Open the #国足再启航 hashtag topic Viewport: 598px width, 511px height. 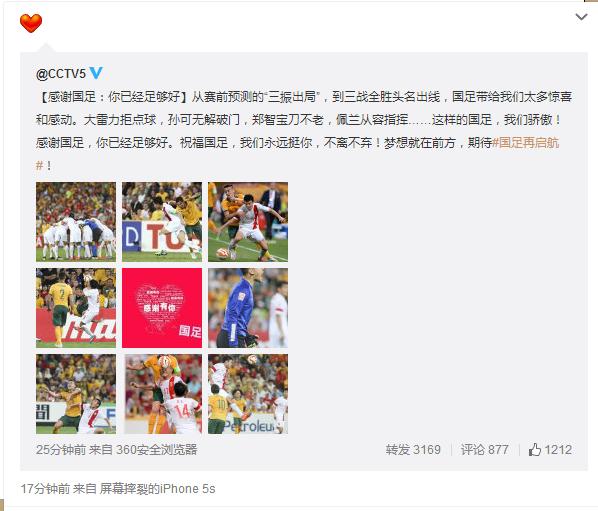[x=526, y=143]
